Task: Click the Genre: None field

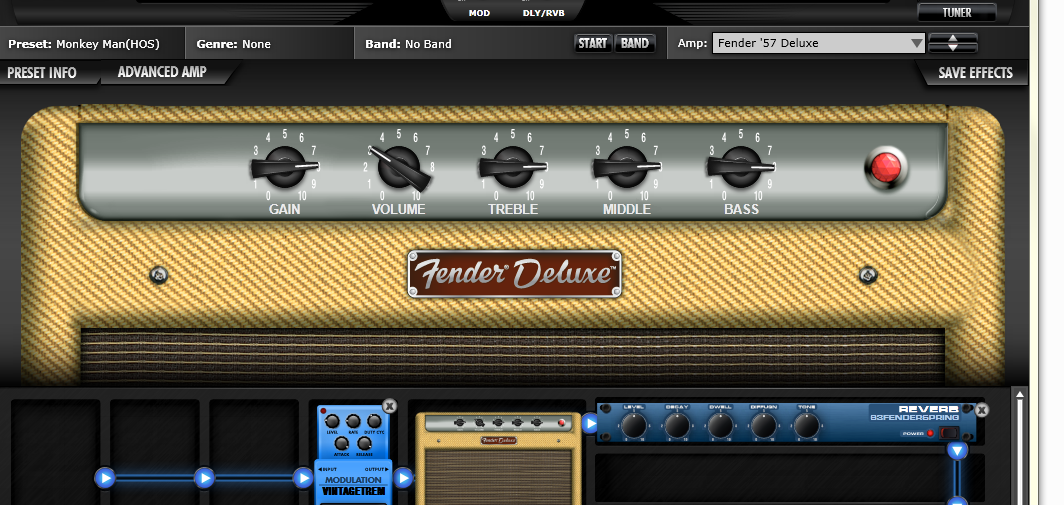Action: (233, 44)
